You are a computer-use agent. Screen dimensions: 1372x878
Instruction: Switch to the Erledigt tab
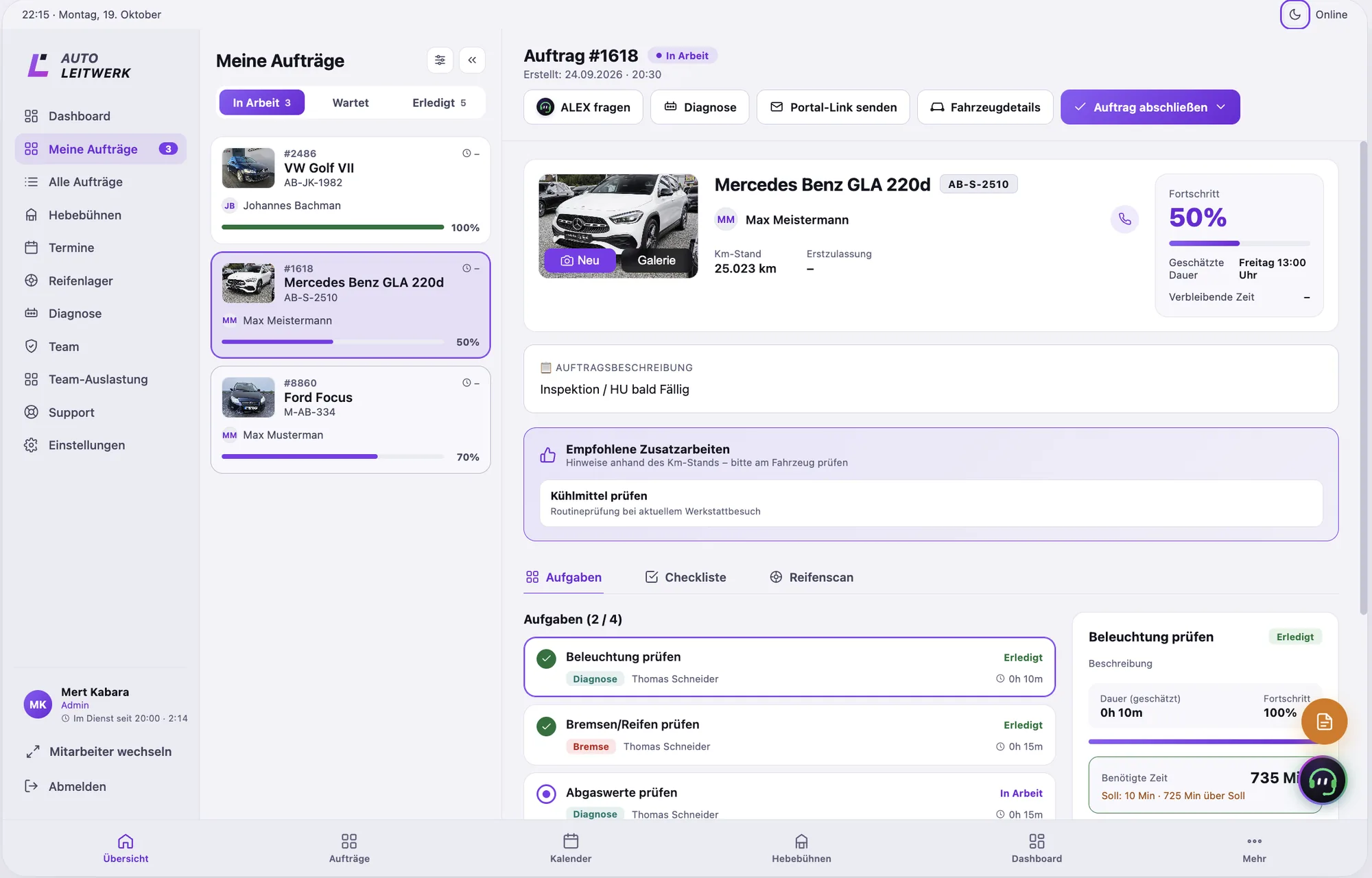click(439, 103)
